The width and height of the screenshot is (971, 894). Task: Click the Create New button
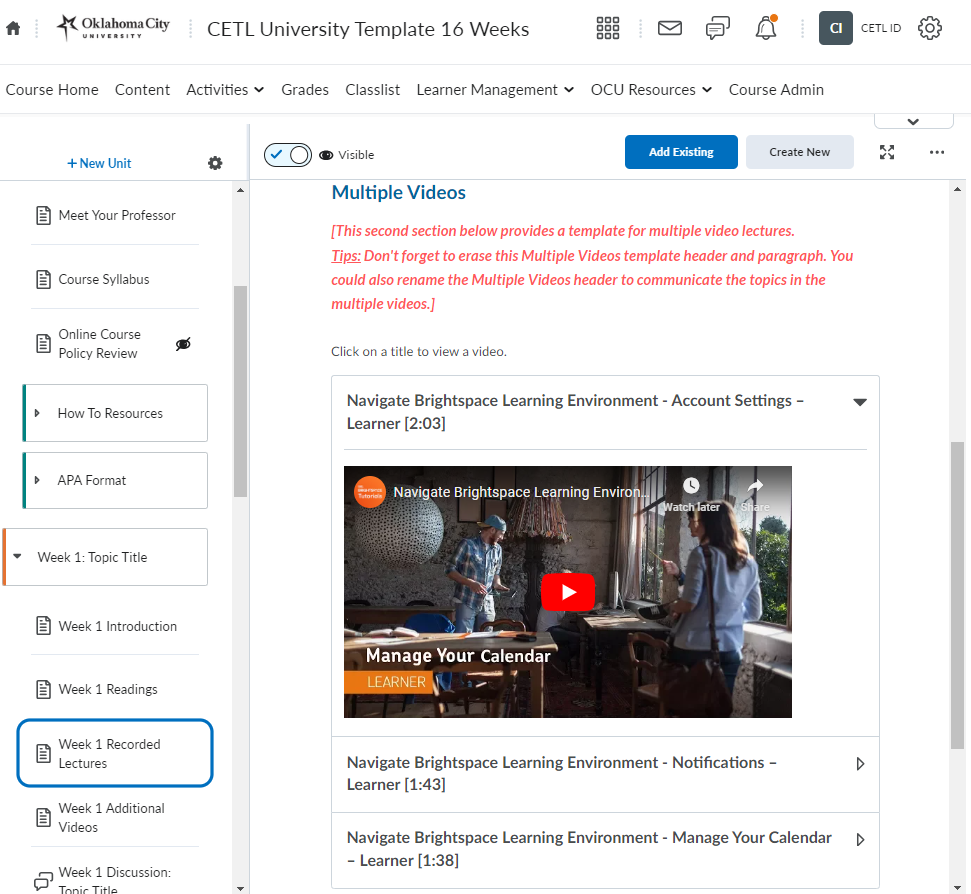pos(799,152)
